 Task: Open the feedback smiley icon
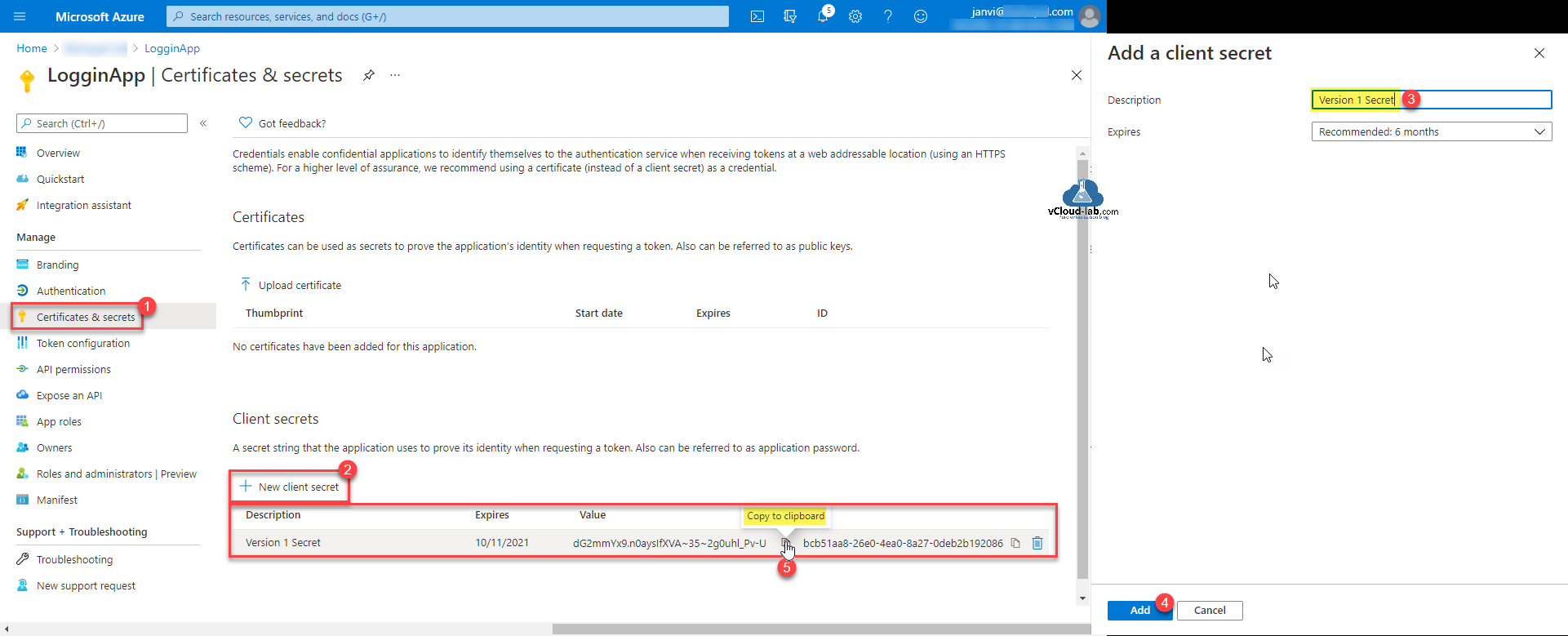pyautogui.click(x=921, y=16)
